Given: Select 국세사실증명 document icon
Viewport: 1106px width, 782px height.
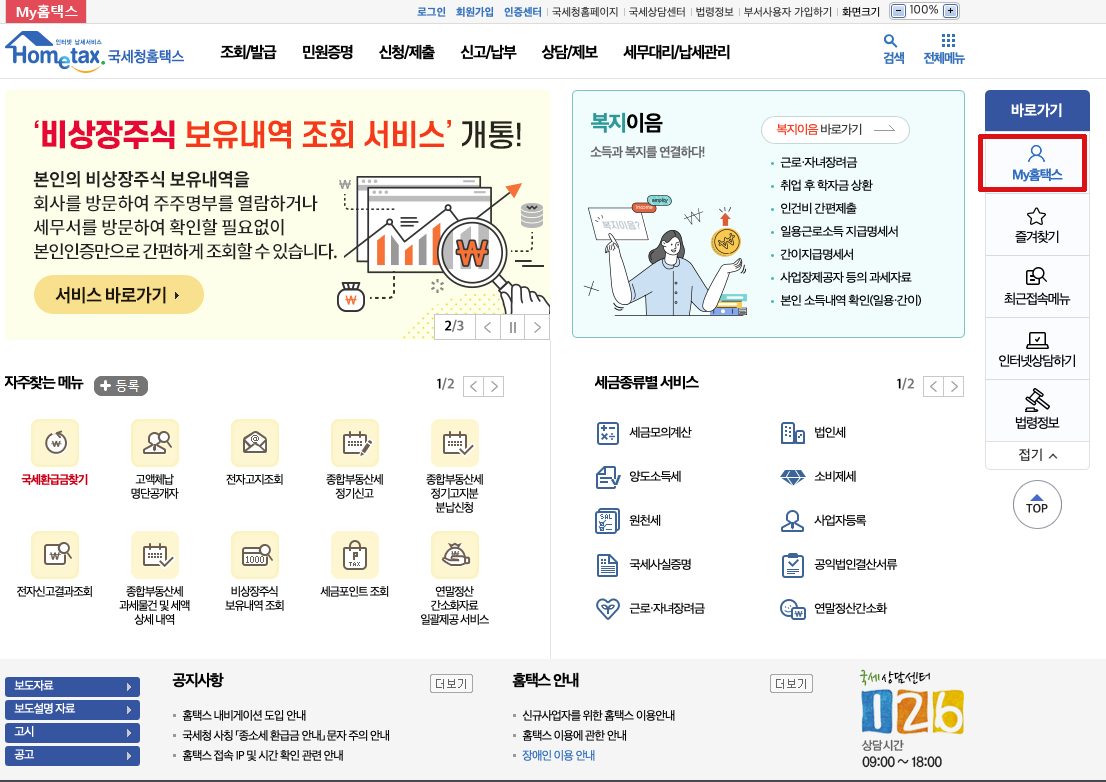Looking at the screenshot, I should [x=607, y=565].
